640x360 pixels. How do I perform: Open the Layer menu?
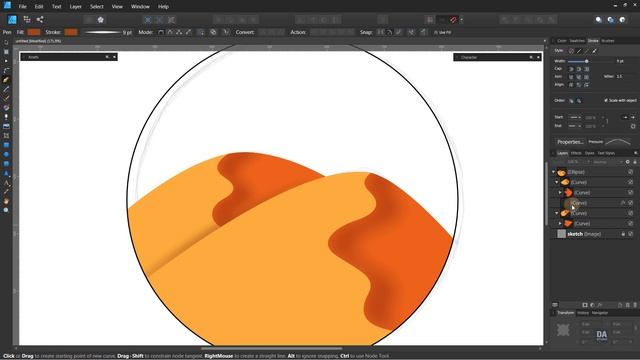tap(76, 7)
